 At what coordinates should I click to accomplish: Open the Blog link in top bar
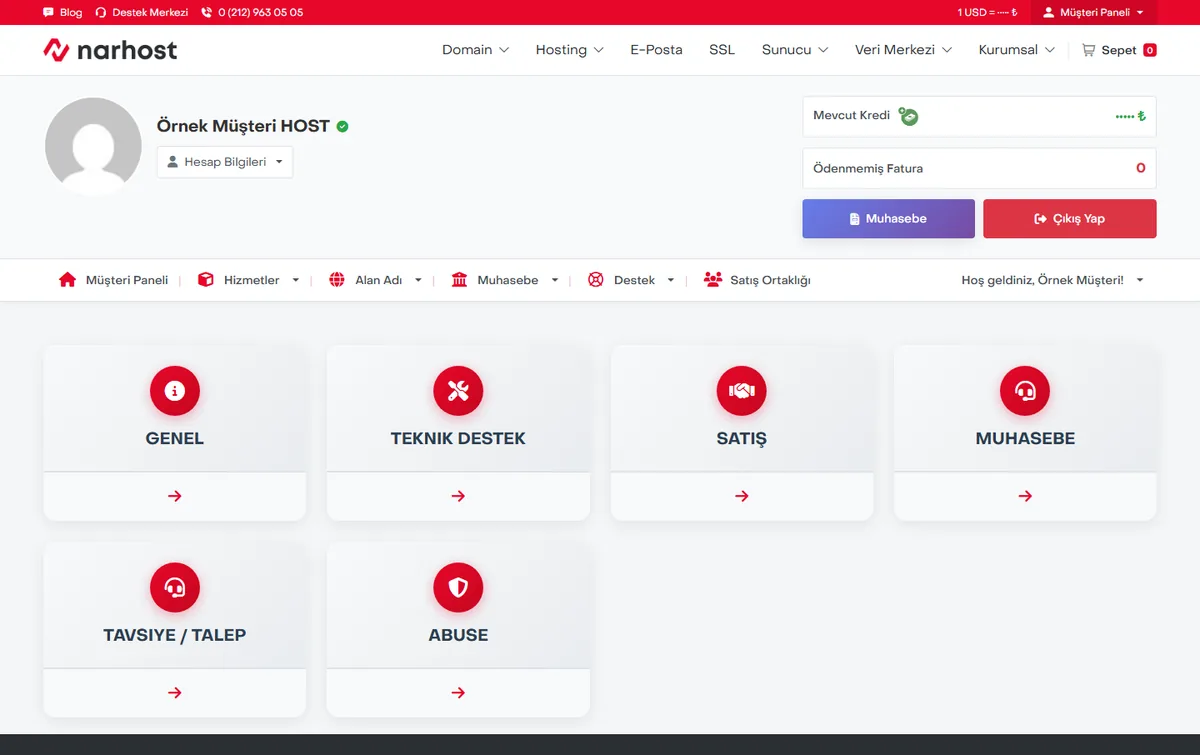point(62,13)
